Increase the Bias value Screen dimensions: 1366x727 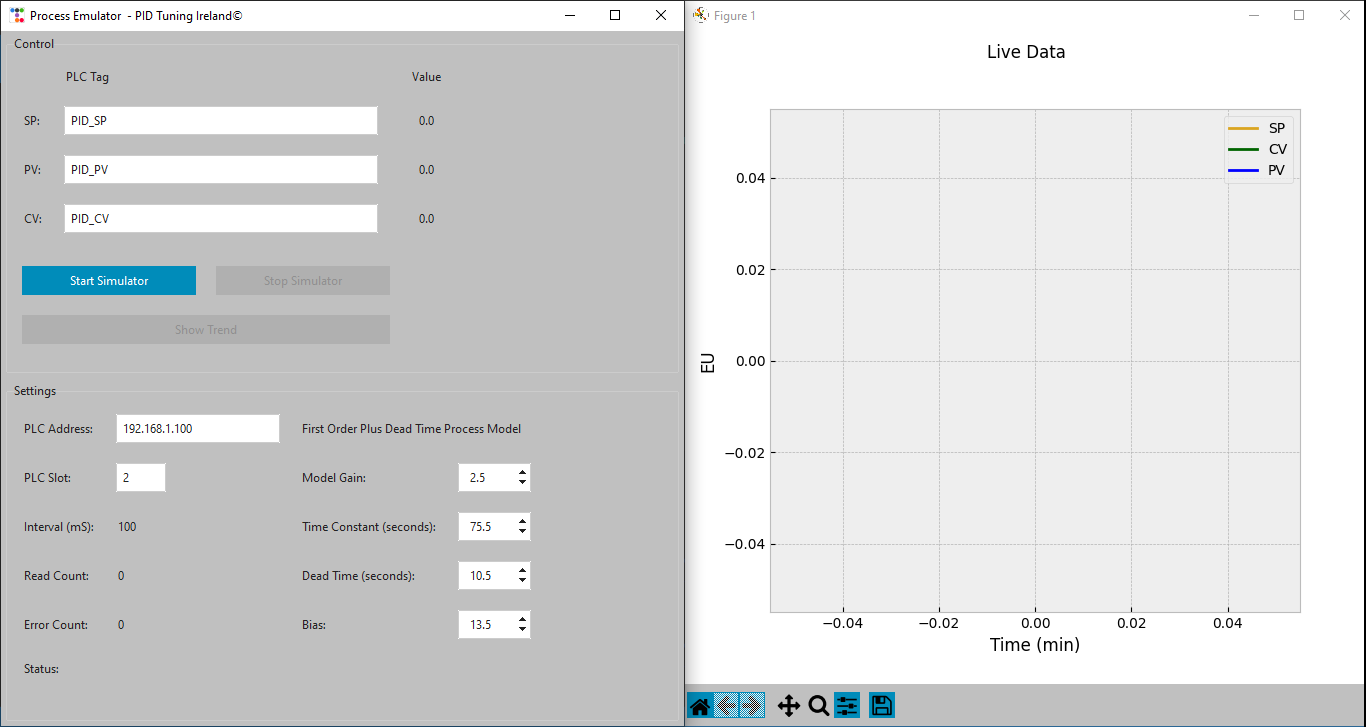[522, 619]
